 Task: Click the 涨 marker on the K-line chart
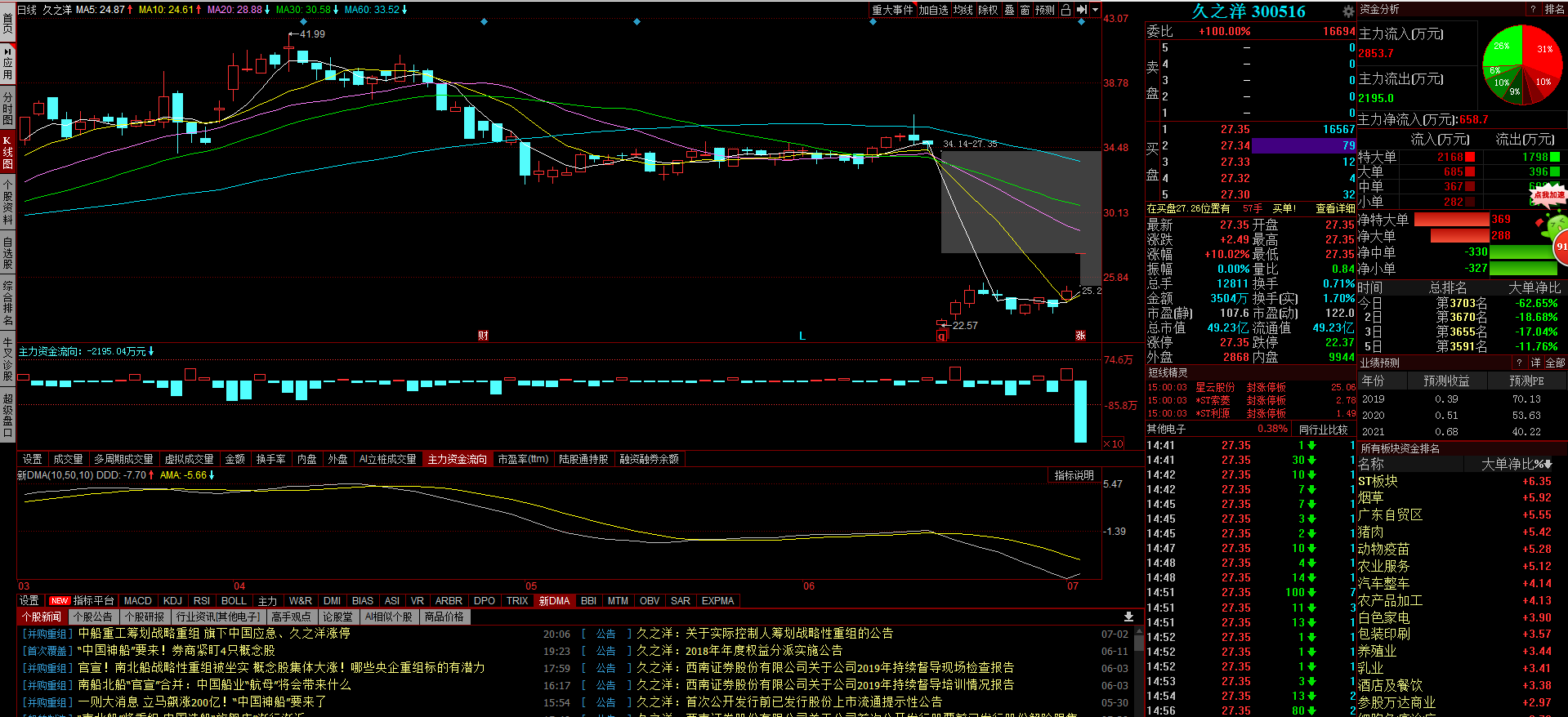(1080, 336)
